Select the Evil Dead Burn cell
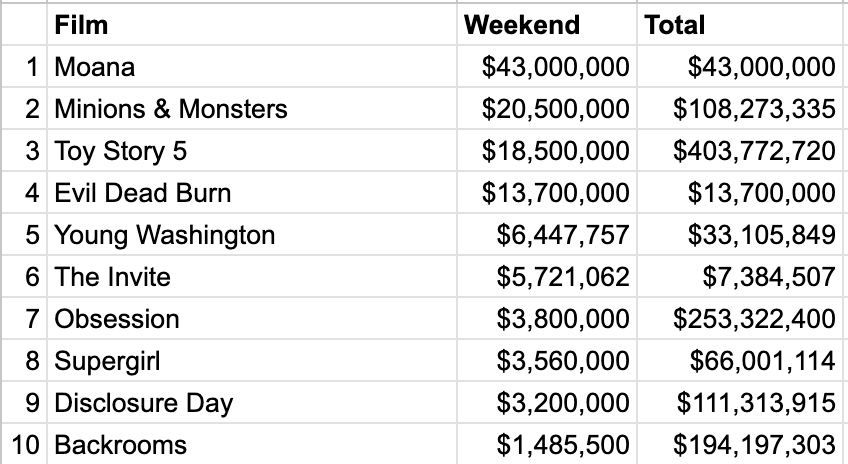848x464 pixels. [x=252, y=193]
